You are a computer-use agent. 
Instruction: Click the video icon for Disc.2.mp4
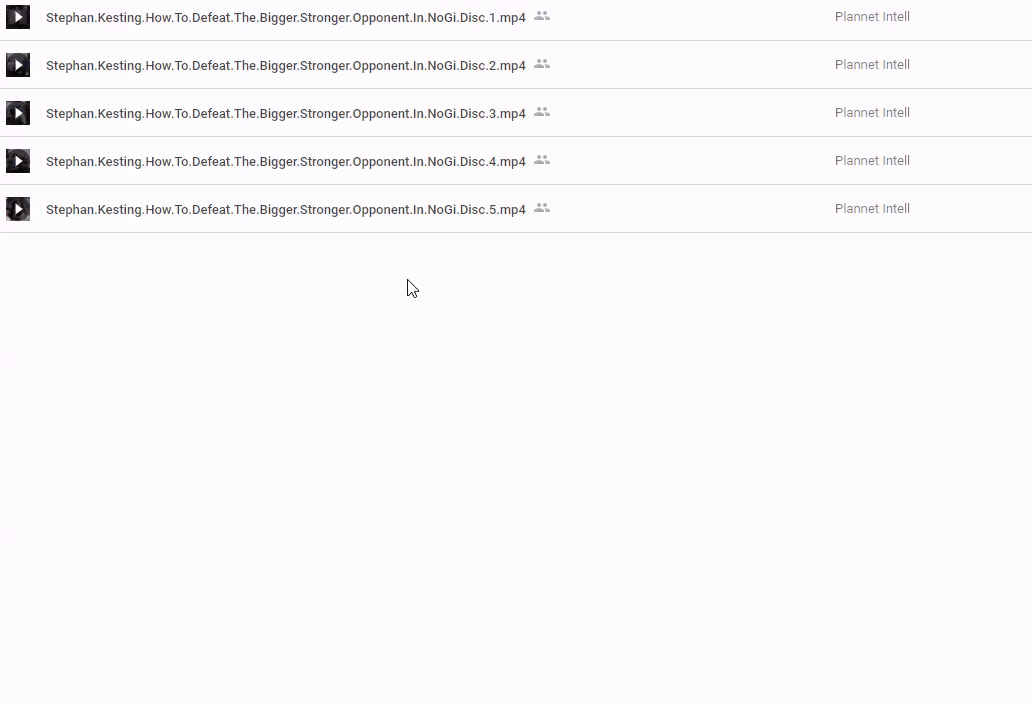pyautogui.click(x=18, y=65)
